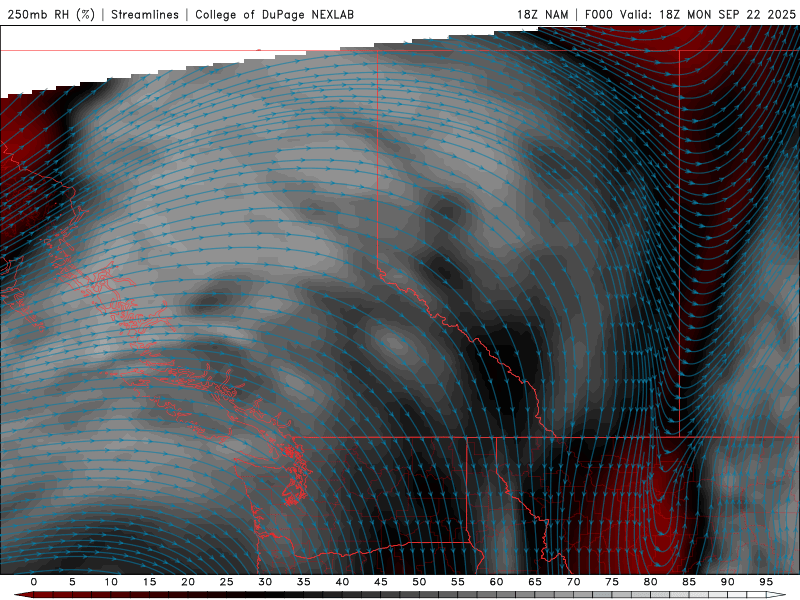Click the '80' label on the color scale
The height and width of the screenshot is (600, 800).
tap(650, 582)
